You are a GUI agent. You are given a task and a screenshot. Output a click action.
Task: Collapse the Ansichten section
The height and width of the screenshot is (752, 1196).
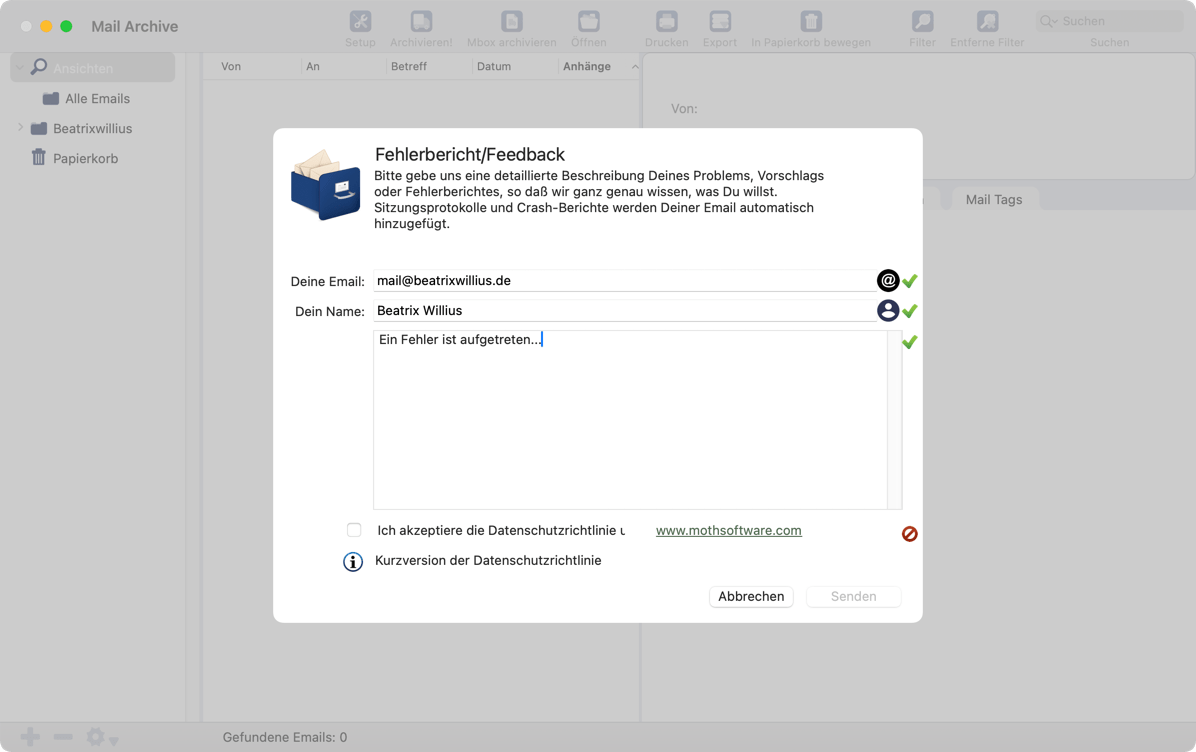tap(20, 68)
